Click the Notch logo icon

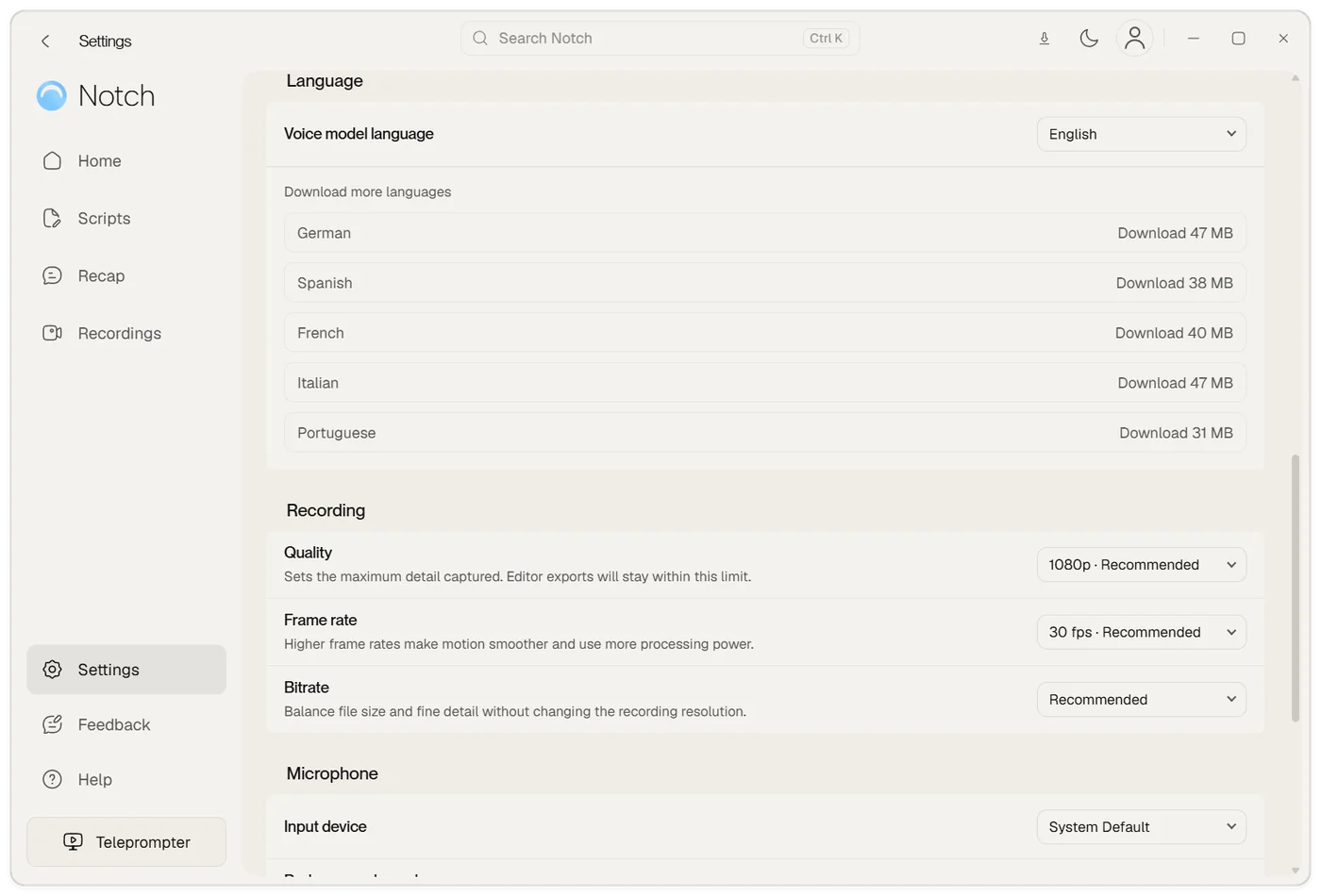(x=52, y=95)
